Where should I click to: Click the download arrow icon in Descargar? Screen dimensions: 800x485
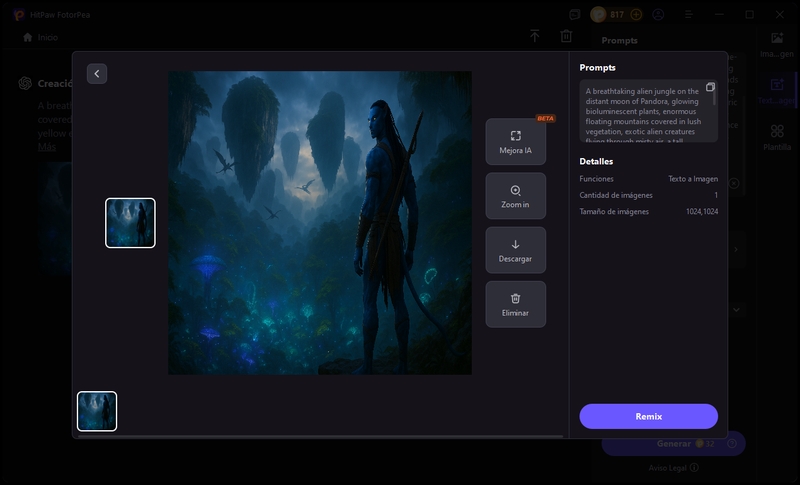point(515,244)
